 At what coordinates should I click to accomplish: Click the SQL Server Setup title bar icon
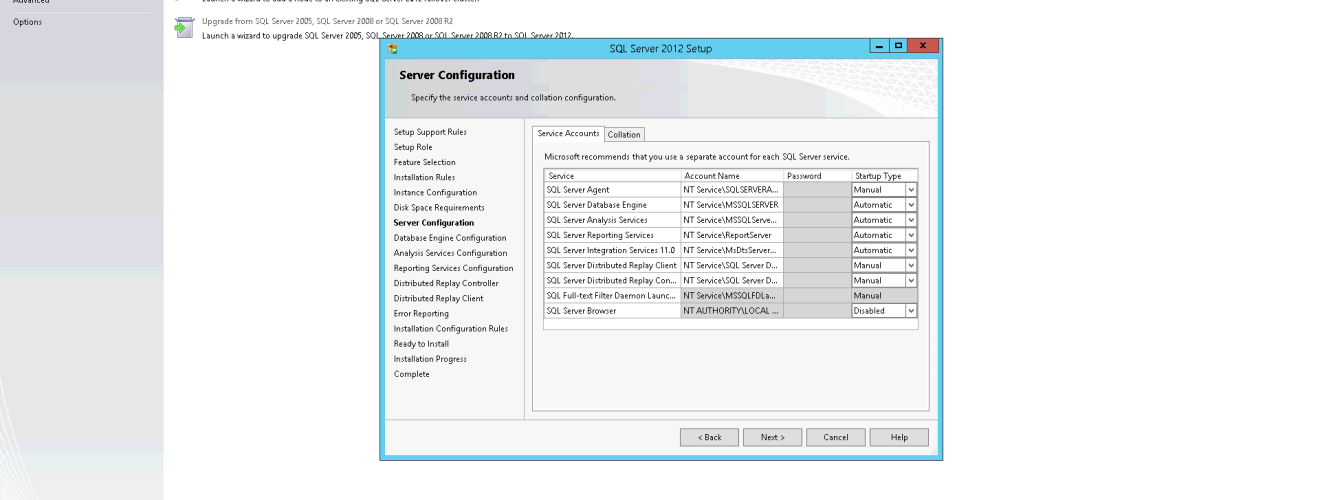click(392, 48)
